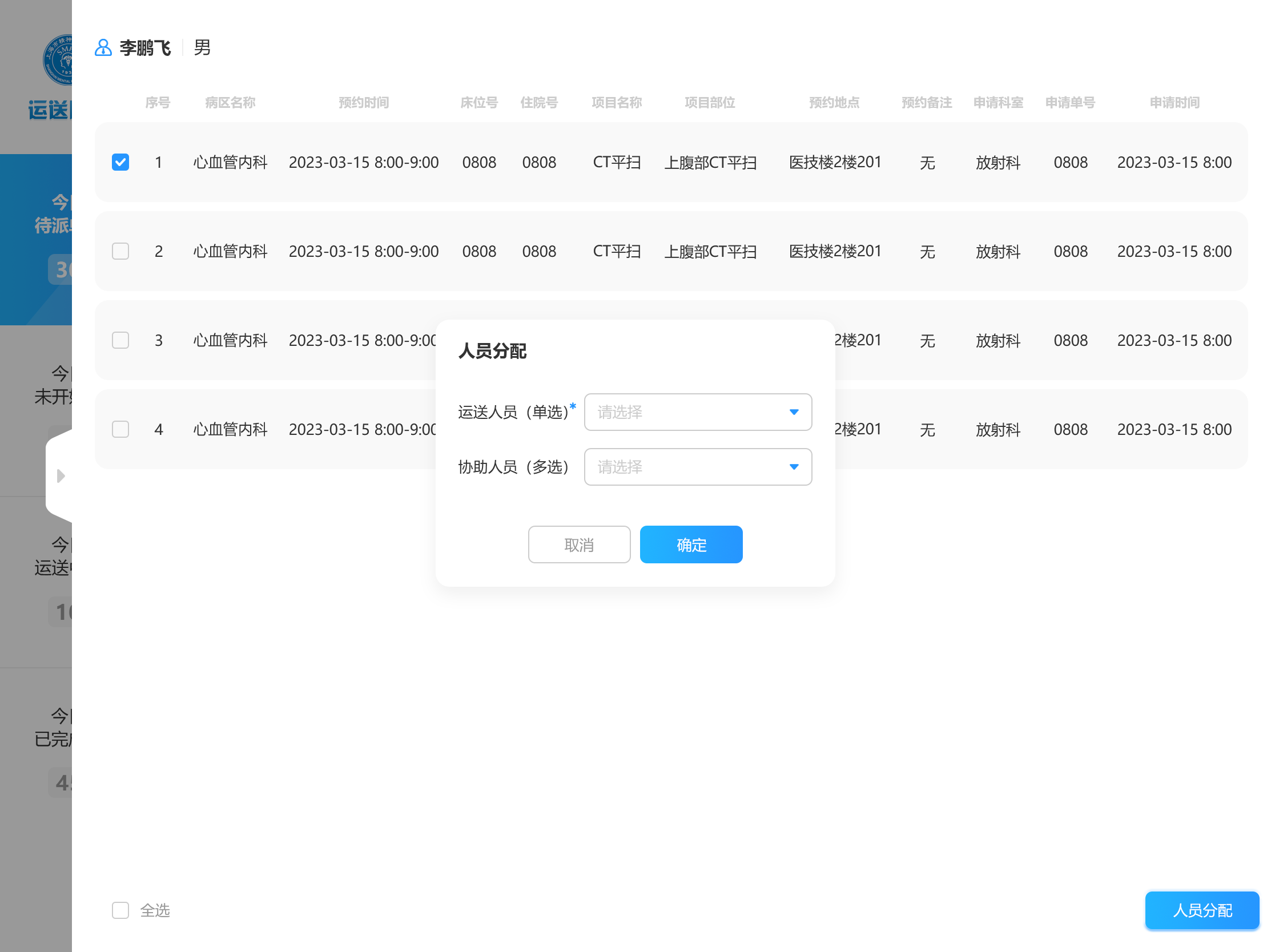This screenshot has width=1271, height=952.
Task: Click the patient user icon beside 李鹏飞
Action: click(103, 48)
